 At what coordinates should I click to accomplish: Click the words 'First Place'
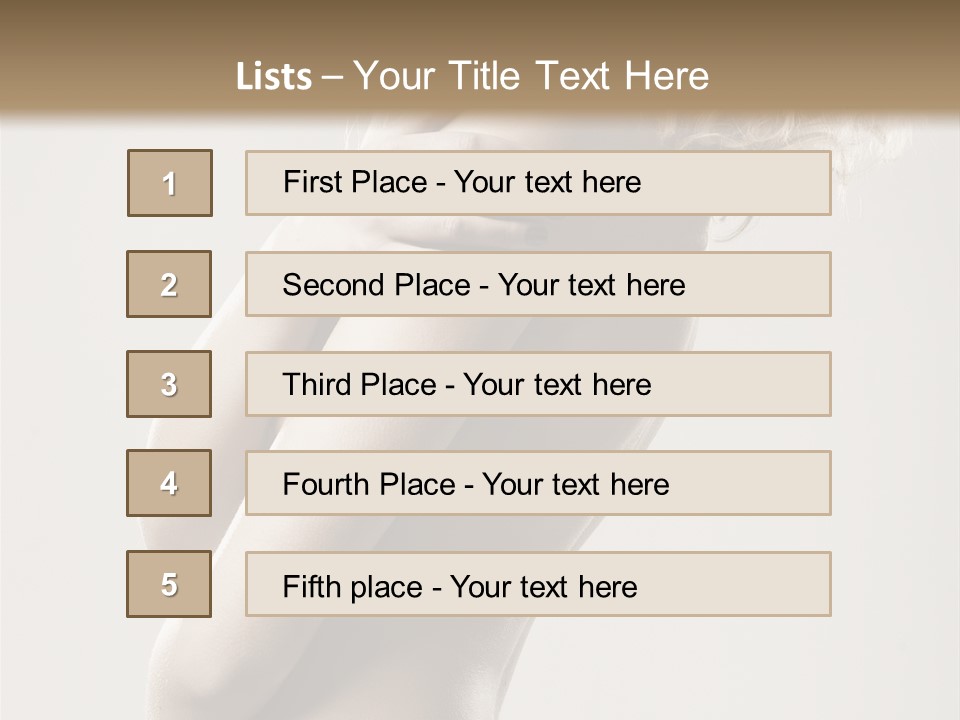pyautogui.click(x=355, y=182)
